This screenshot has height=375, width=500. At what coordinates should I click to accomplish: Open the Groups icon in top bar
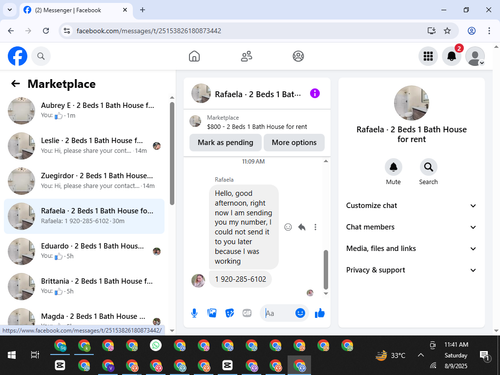coord(298,56)
